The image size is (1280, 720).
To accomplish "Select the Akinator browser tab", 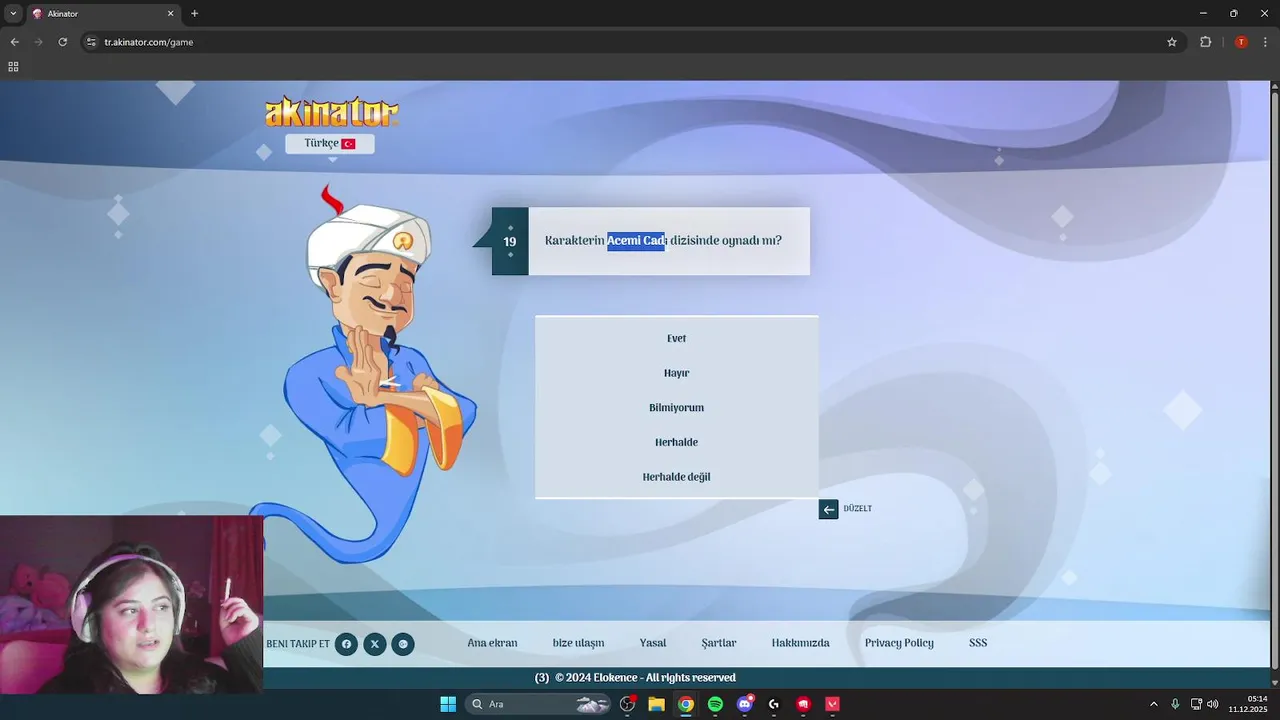I will 104,14.
